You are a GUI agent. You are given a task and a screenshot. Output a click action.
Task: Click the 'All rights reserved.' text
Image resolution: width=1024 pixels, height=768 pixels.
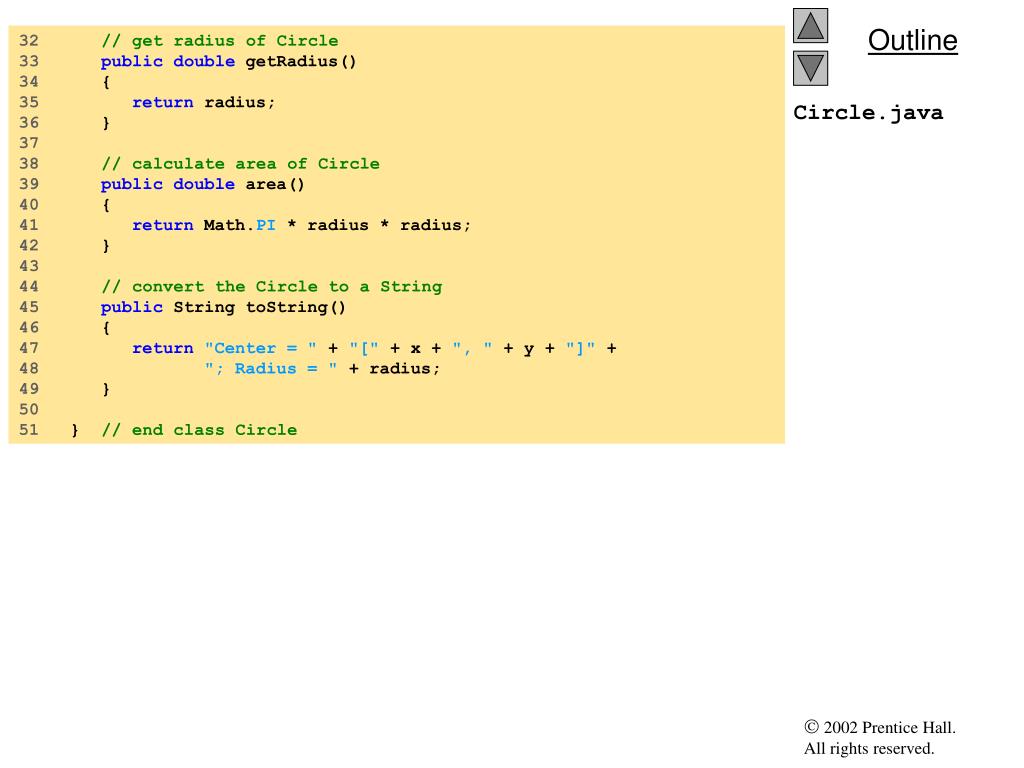[x=869, y=748]
